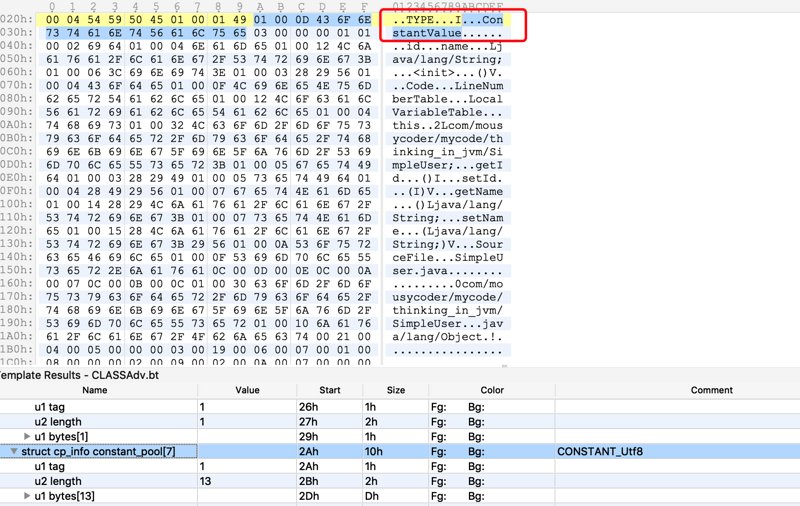Click the Color column header

[x=492, y=390]
